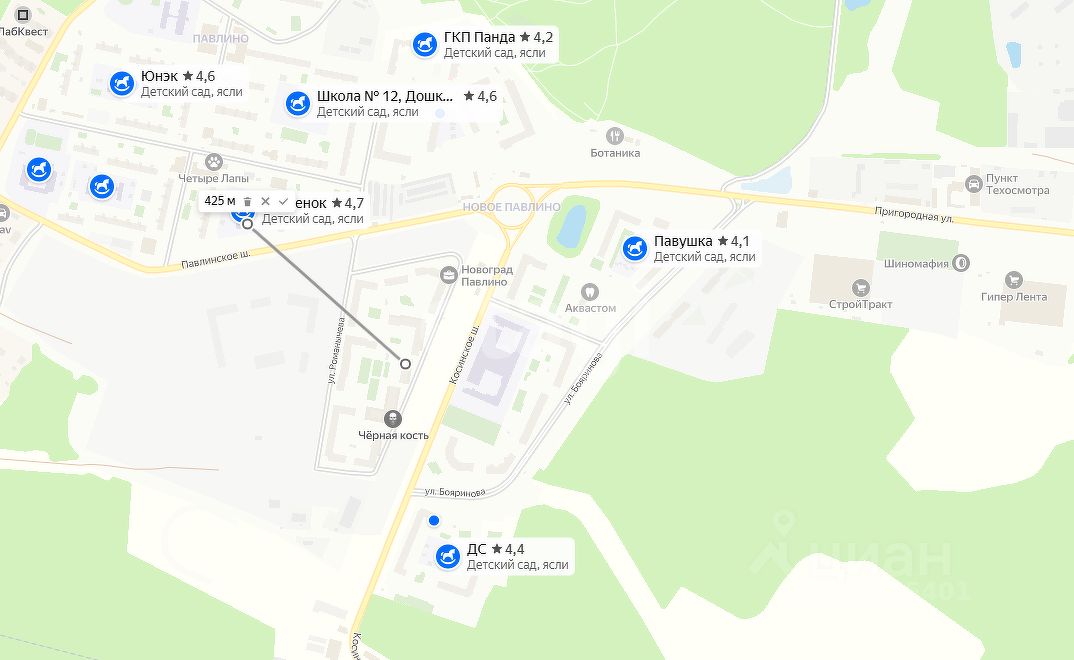Open the ЛабКвест marker in corner

click(x=23, y=15)
